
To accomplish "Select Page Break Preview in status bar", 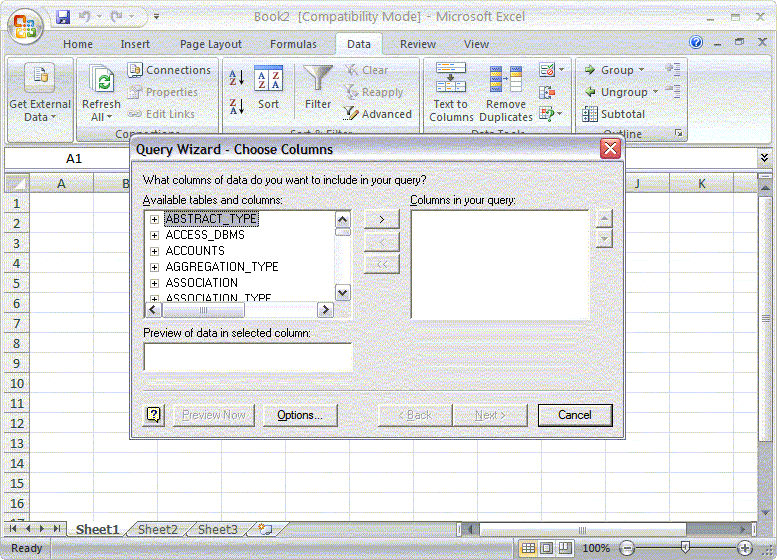I will coord(565,548).
